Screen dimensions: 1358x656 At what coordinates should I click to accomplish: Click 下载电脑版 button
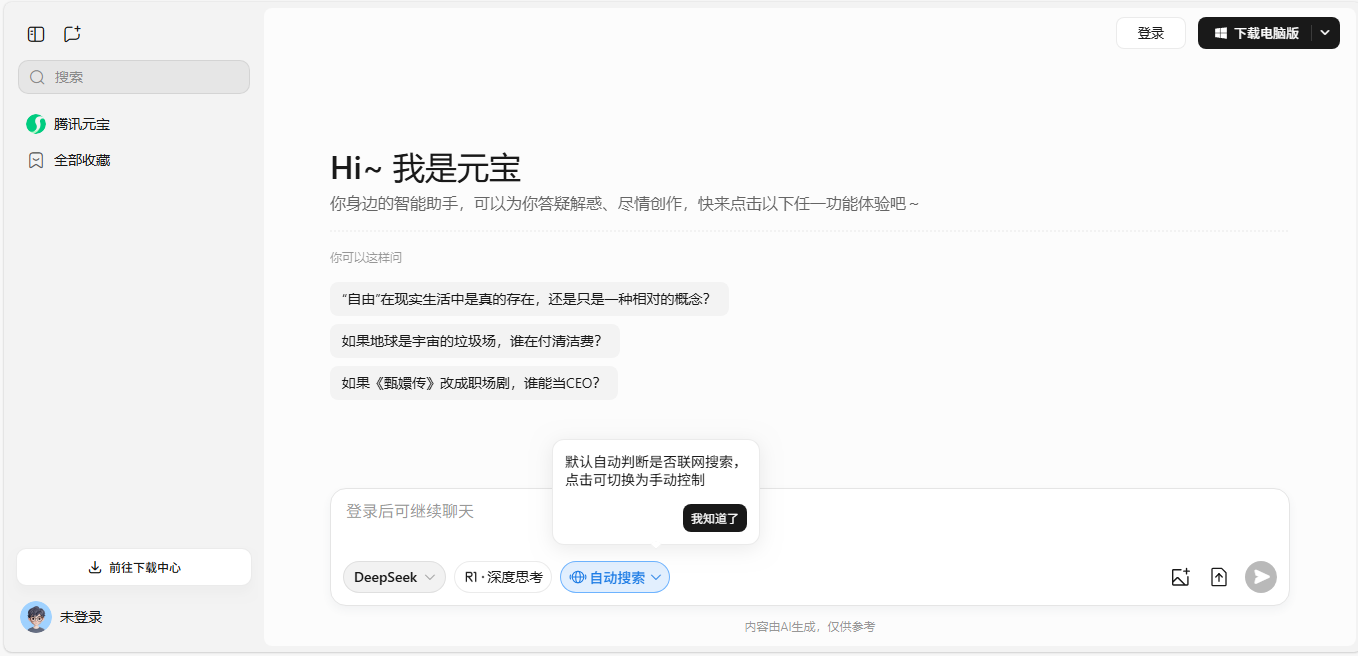(1256, 33)
